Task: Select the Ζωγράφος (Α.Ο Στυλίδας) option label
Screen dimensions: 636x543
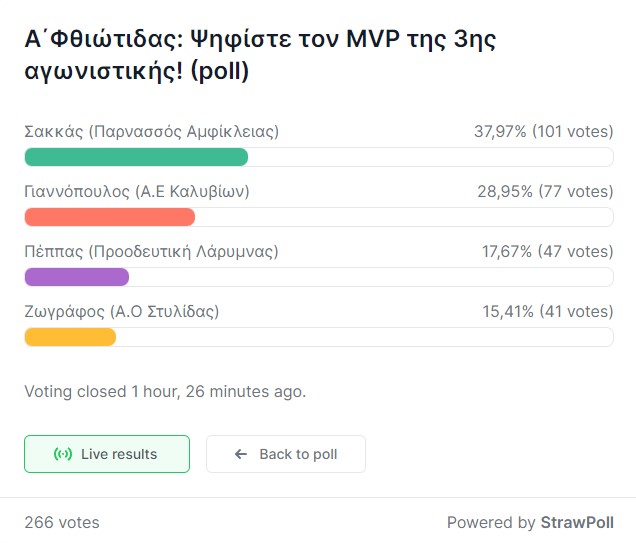Action: 122,311
